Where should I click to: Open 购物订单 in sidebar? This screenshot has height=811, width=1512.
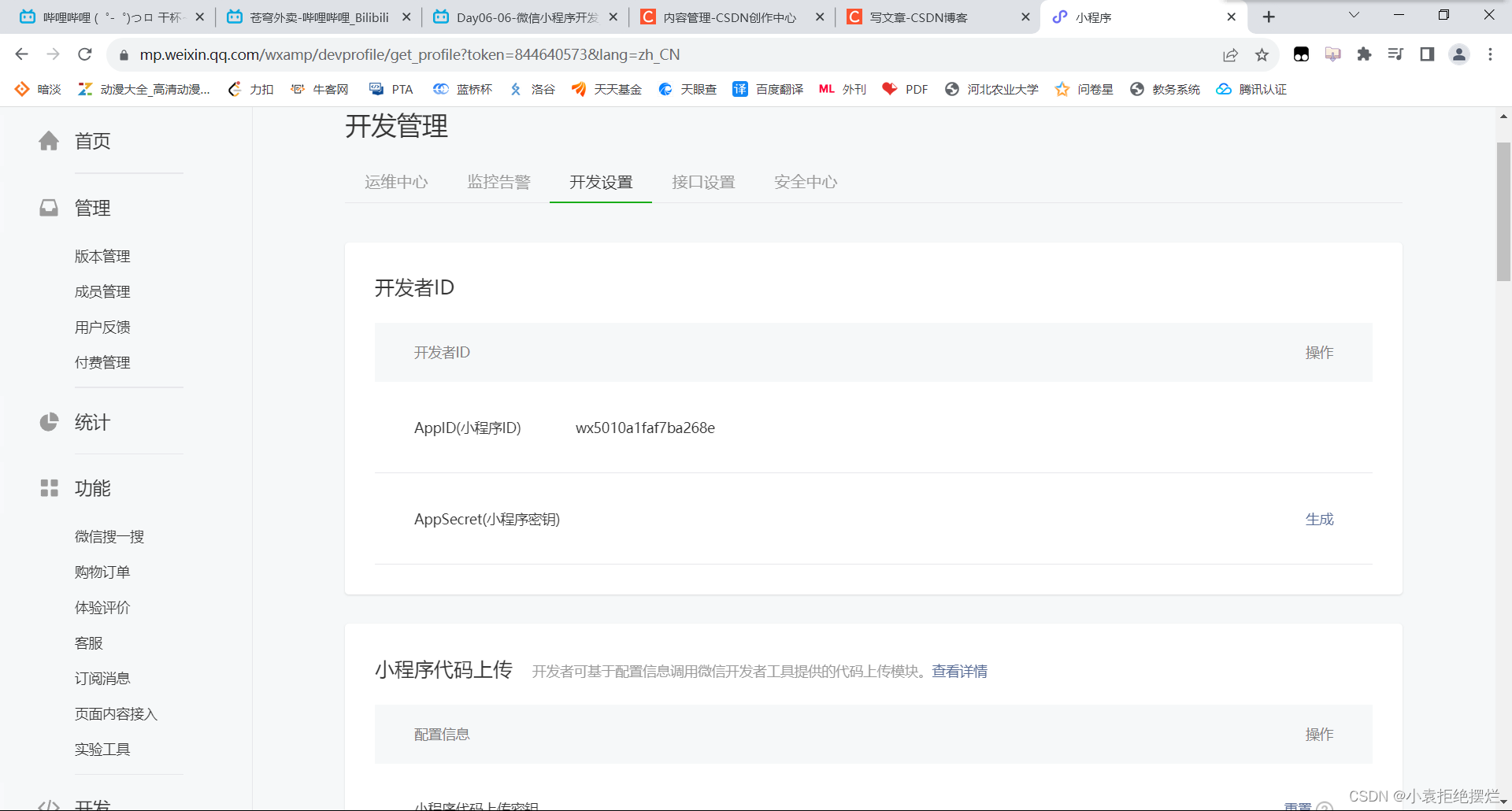102,572
